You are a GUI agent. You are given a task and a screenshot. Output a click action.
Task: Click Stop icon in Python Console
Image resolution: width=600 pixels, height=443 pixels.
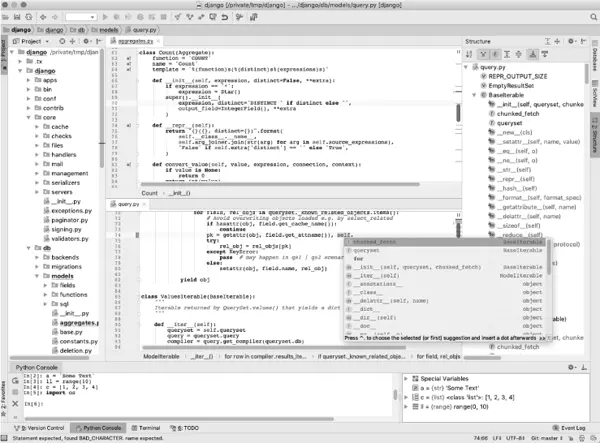click(15, 392)
